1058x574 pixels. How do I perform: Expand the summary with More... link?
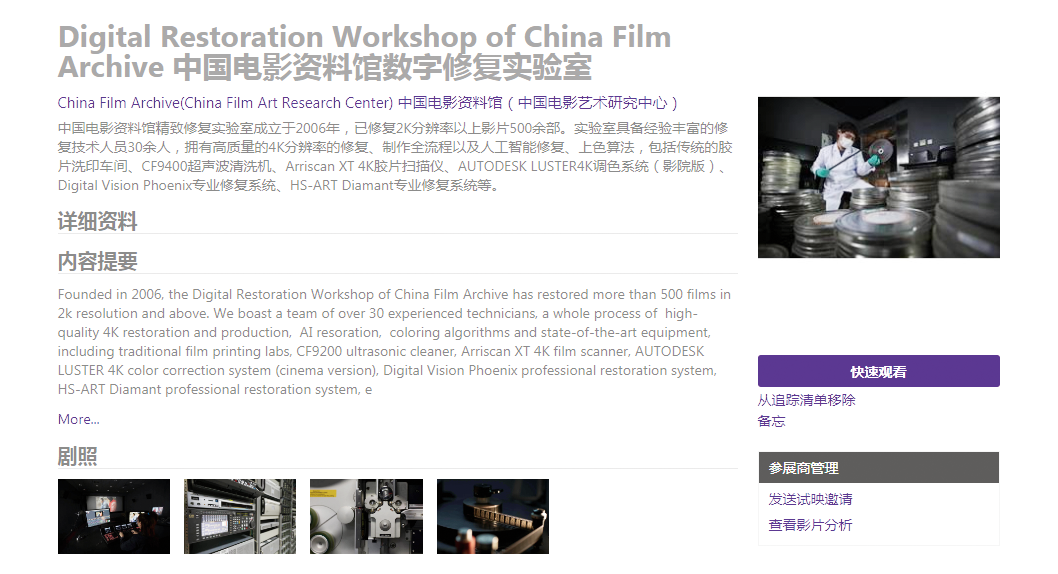coord(78,419)
